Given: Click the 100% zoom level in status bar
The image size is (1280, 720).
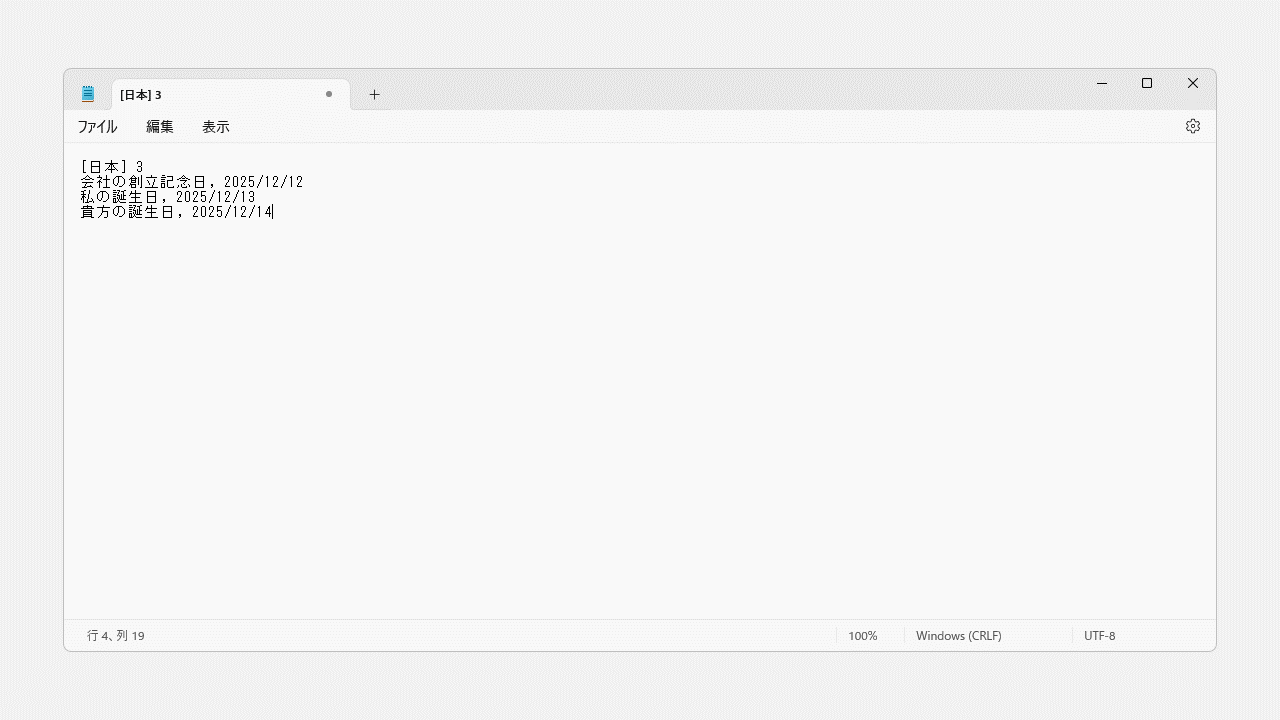Looking at the screenshot, I should coord(862,636).
